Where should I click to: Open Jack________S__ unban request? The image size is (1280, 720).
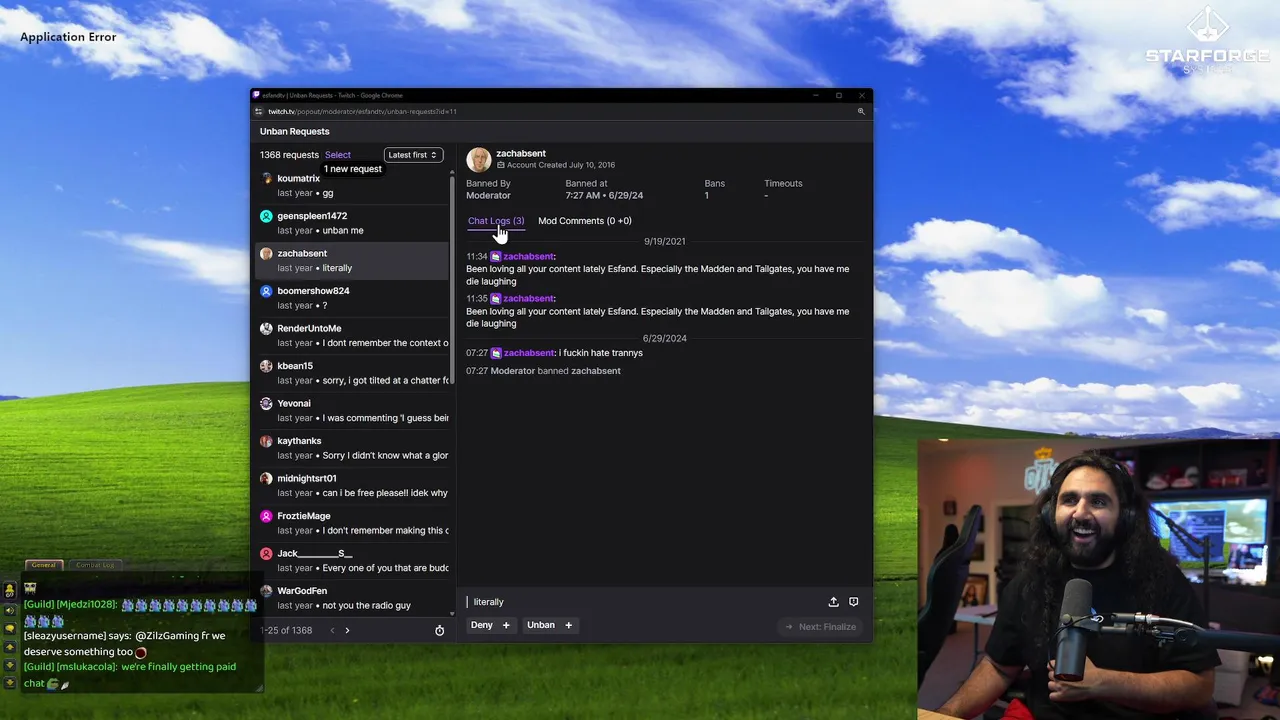(x=352, y=561)
